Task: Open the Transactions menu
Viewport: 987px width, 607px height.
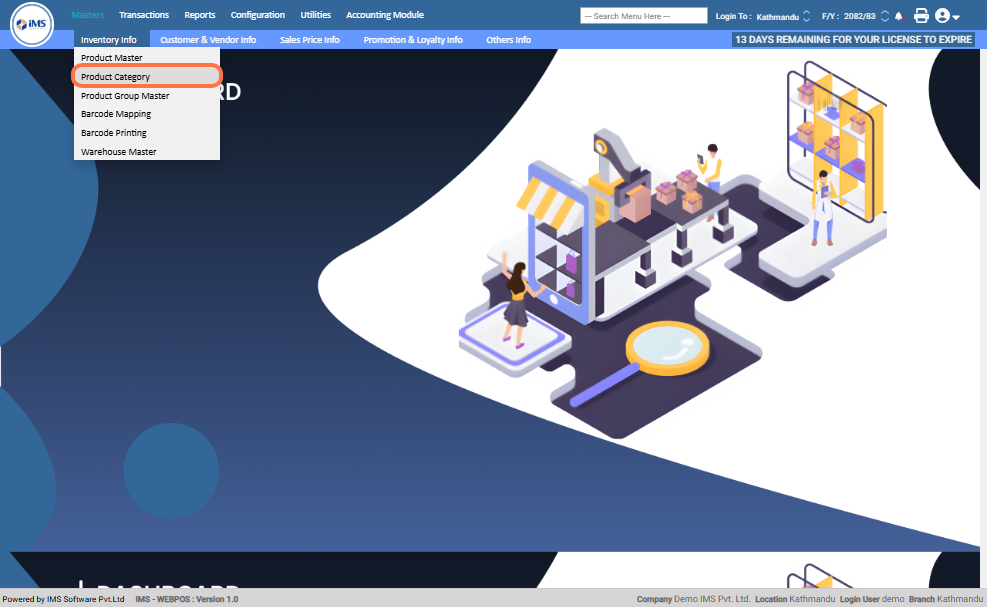Action: coord(144,15)
